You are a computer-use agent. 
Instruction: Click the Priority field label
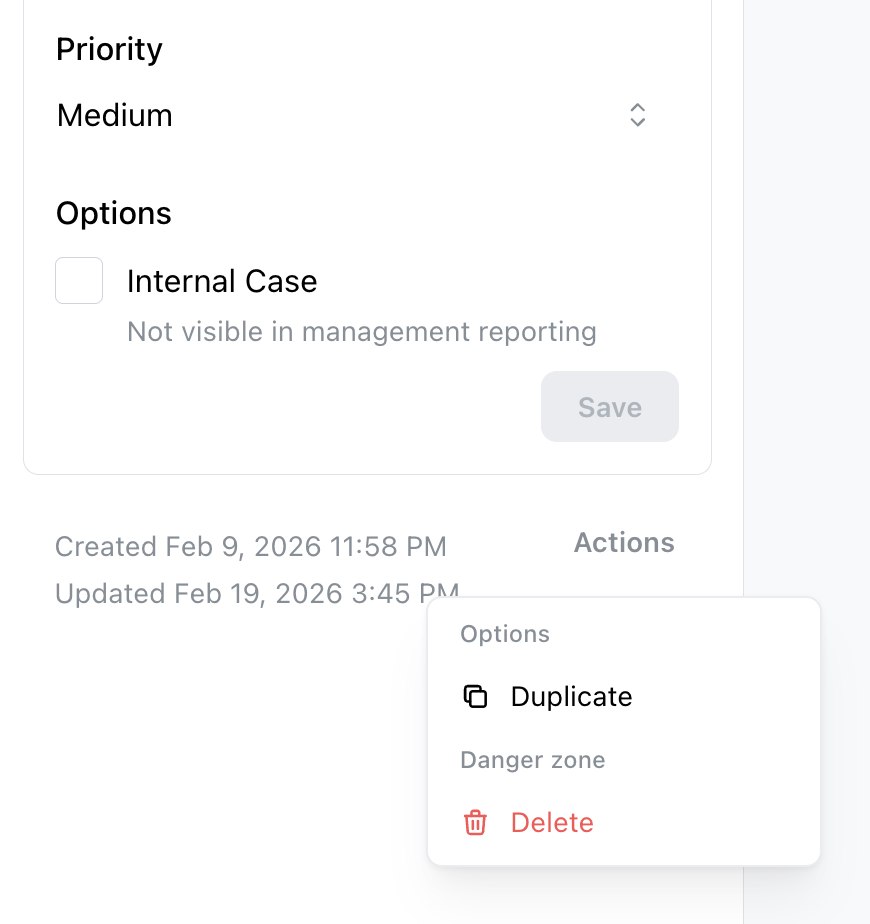tap(109, 49)
